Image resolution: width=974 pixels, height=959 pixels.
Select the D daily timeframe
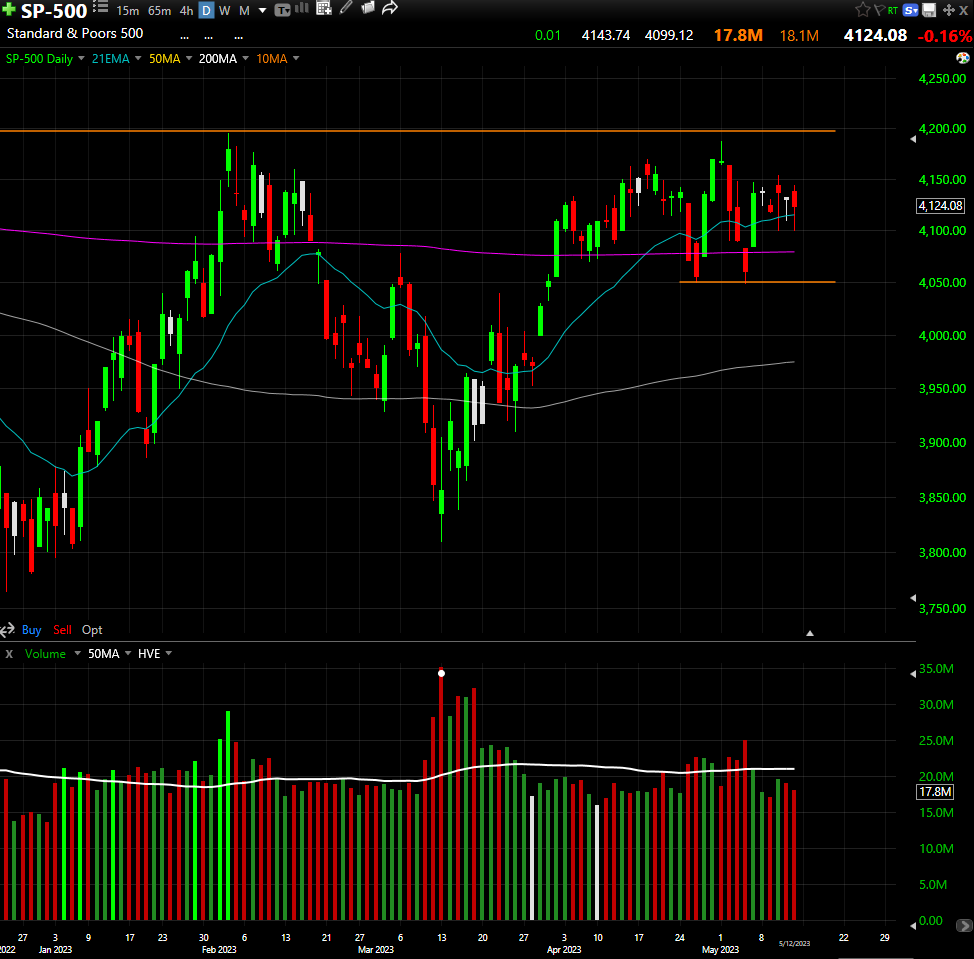206,11
